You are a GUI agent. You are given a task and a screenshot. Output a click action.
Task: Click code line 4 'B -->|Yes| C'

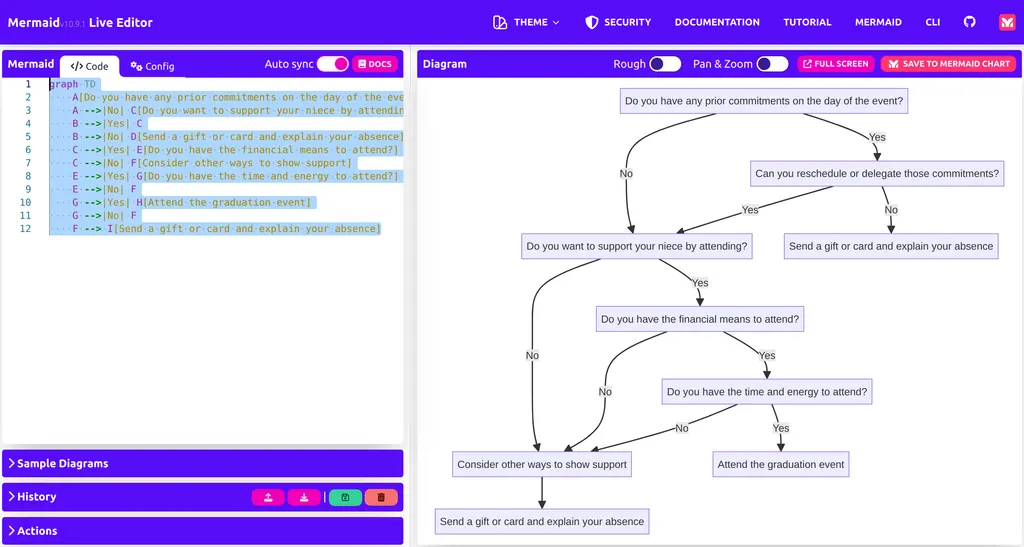tap(107, 123)
